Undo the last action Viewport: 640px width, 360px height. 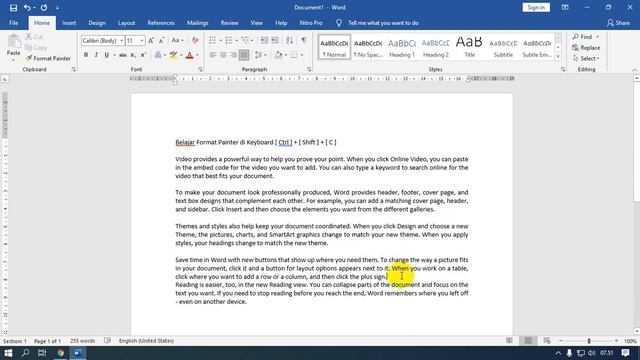click(x=27, y=8)
